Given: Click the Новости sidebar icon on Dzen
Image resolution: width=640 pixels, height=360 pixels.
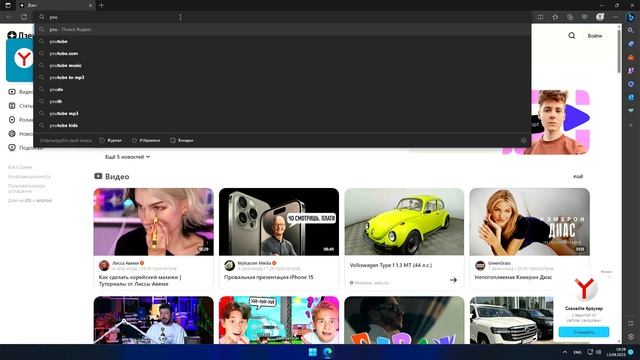Looking at the screenshot, I should point(12,133).
